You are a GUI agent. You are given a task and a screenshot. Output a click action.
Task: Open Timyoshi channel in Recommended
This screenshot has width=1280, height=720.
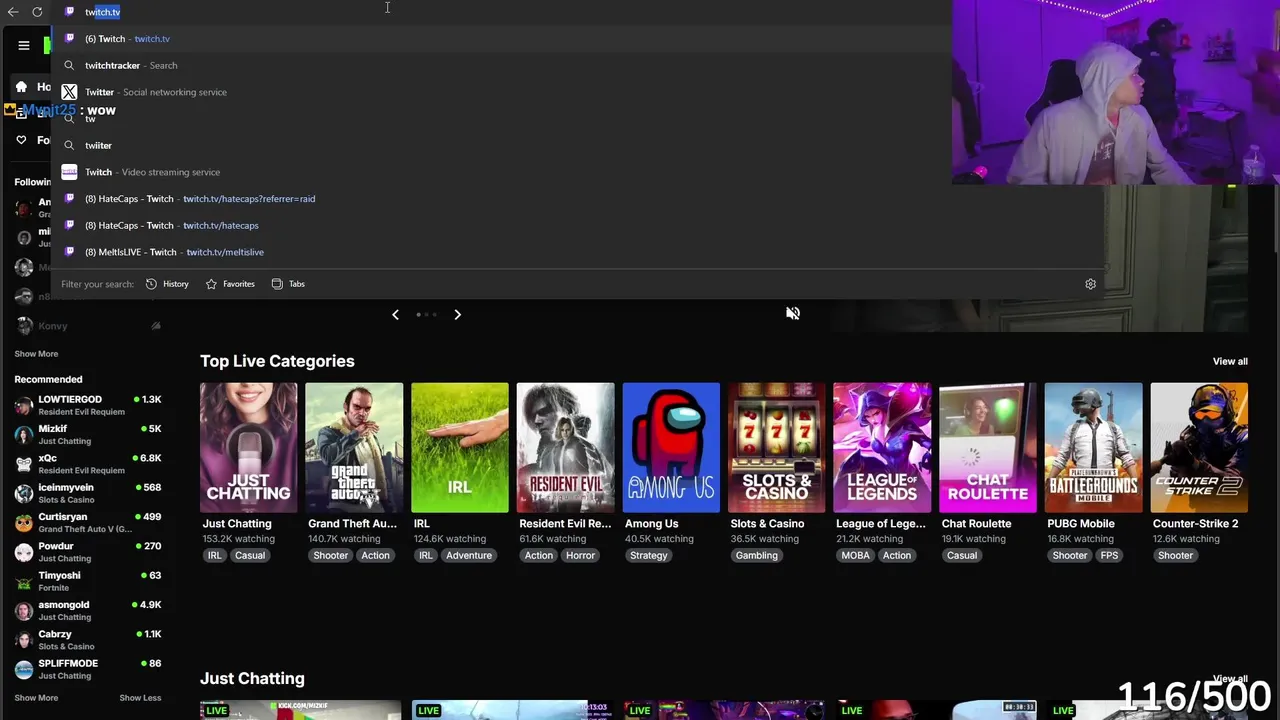(x=88, y=581)
